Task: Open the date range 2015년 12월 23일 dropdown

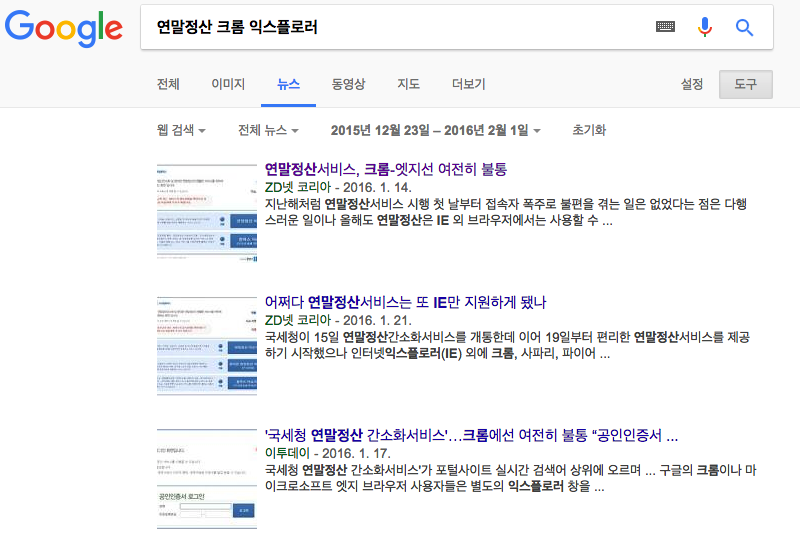Action: pyautogui.click(x=435, y=130)
